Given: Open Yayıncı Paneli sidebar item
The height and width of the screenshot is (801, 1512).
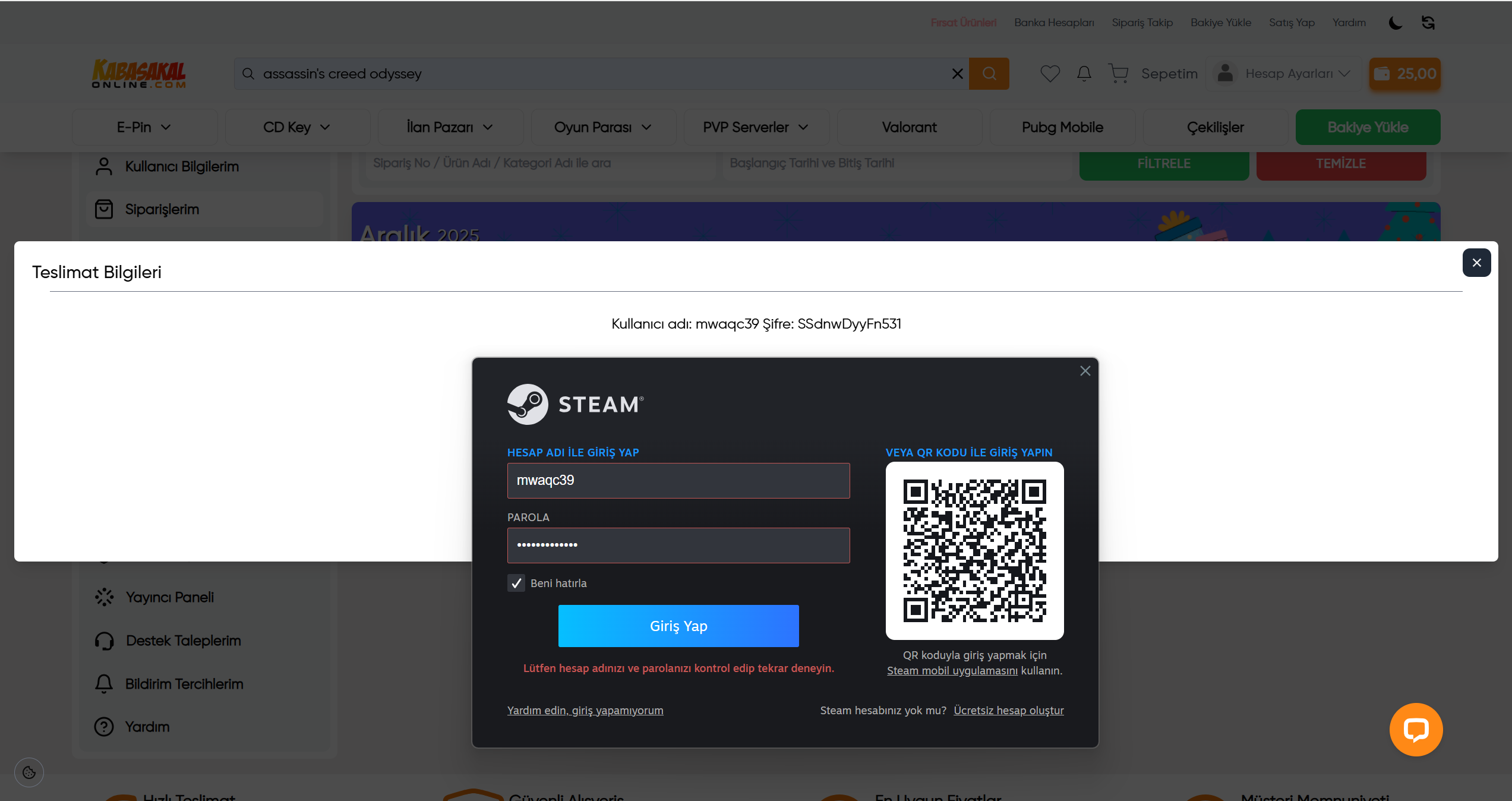Looking at the screenshot, I should [205, 597].
